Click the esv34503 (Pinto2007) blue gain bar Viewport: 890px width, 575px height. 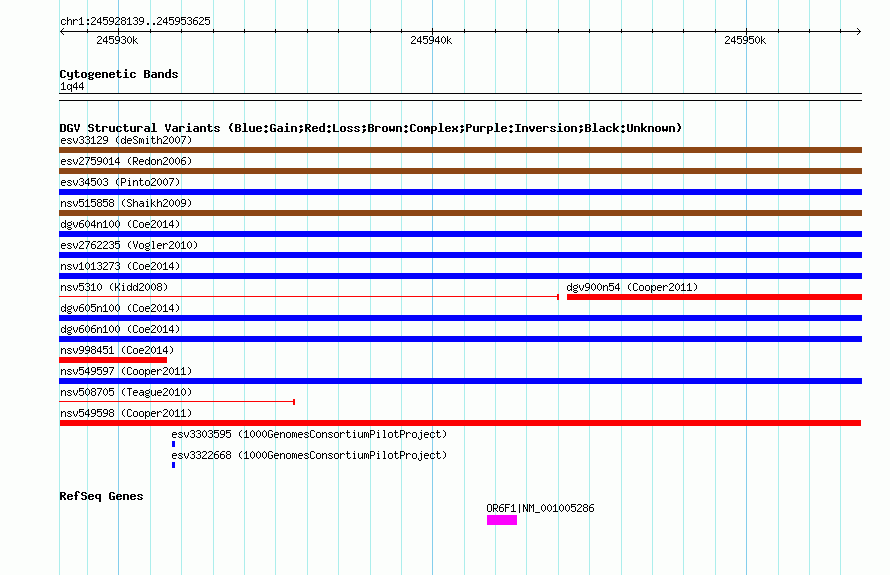[x=460, y=192]
